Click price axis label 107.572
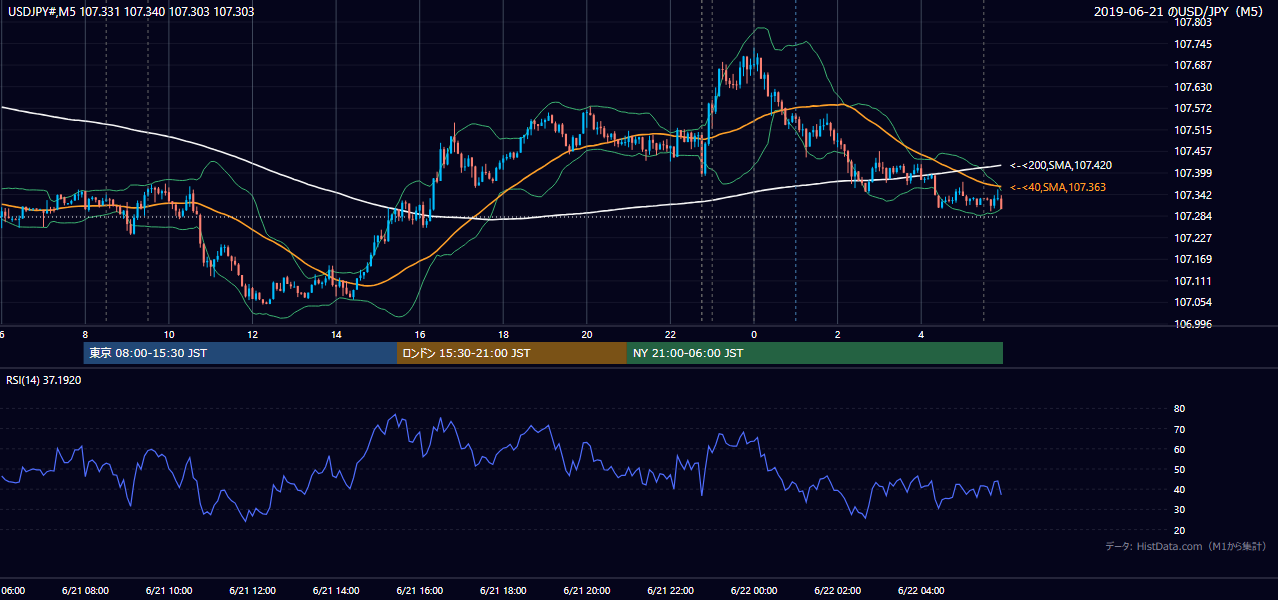The image size is (1278, 600). tap(1193, 108)
